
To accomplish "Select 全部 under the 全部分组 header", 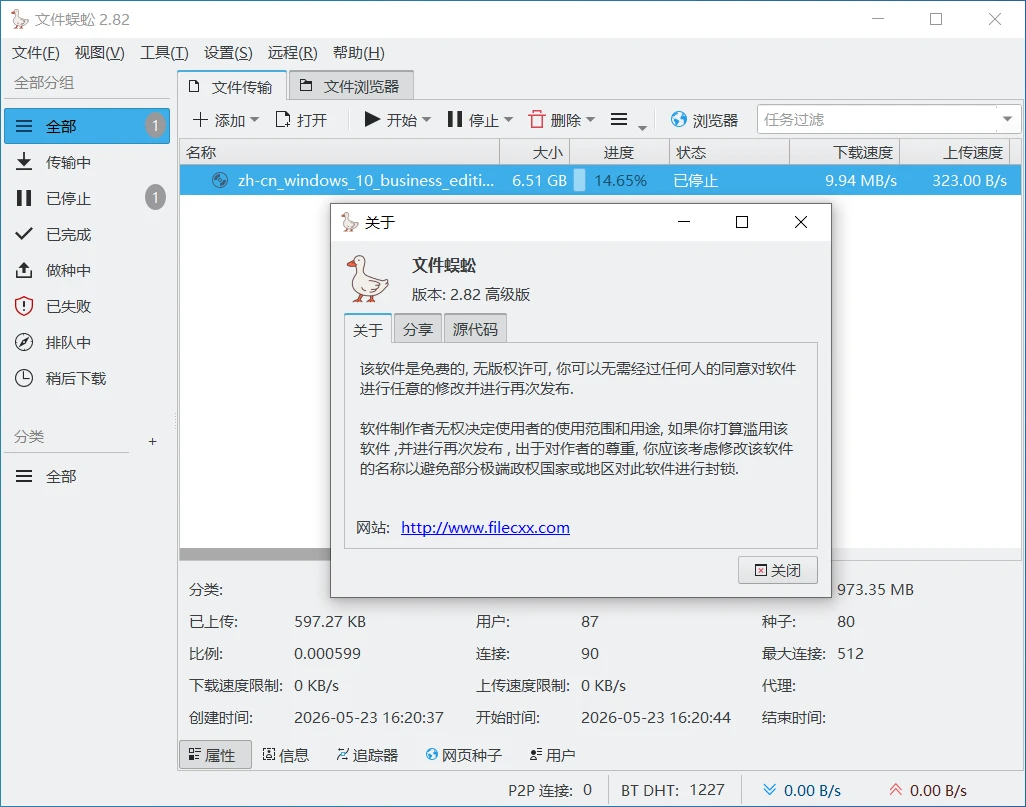I will [87, 126].
